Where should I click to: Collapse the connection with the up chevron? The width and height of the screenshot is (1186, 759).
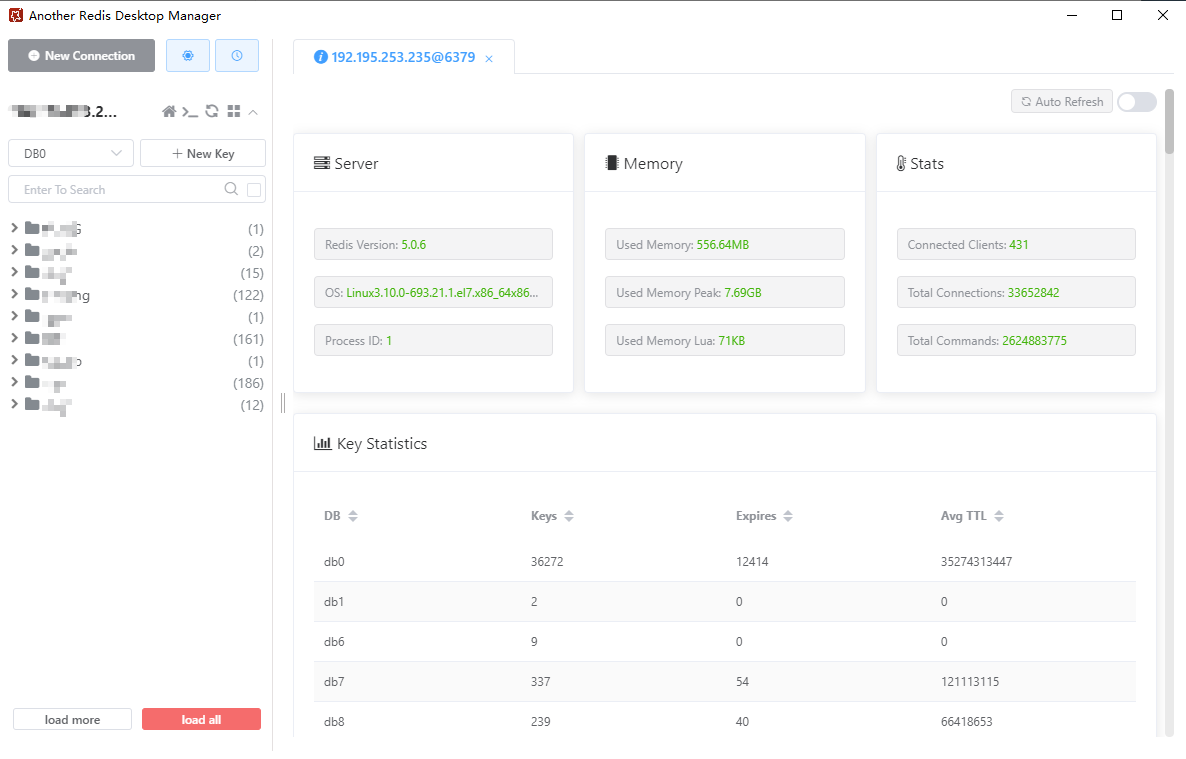tap(253, 111)
